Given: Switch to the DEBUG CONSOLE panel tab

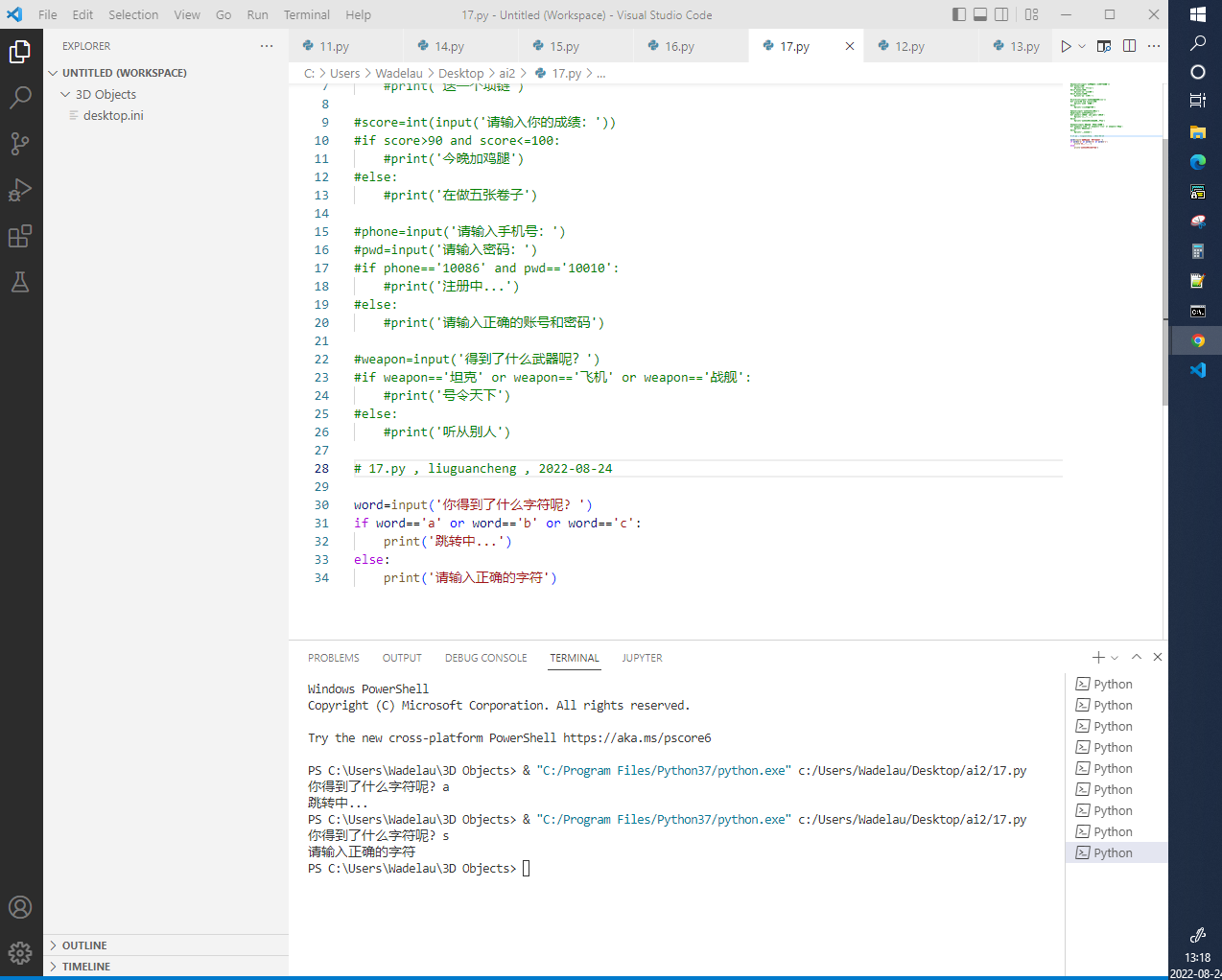Looking at the screenshot, I should point(485,658).
